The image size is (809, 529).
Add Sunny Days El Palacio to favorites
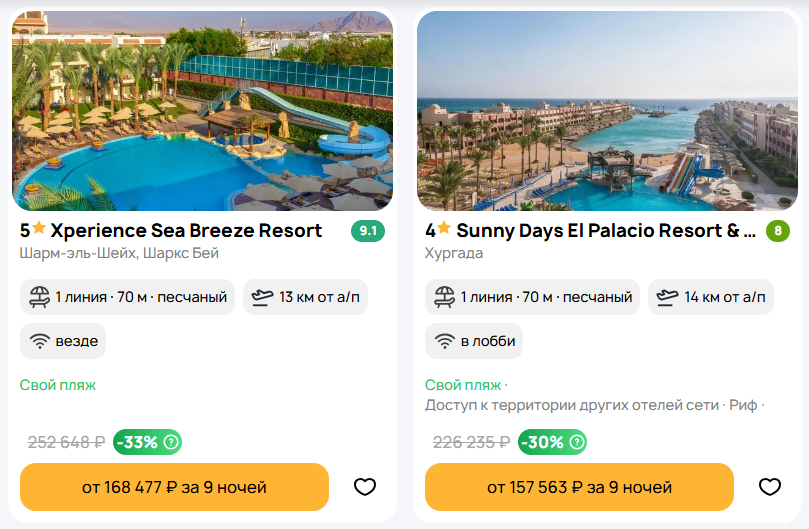coord(769,487)
